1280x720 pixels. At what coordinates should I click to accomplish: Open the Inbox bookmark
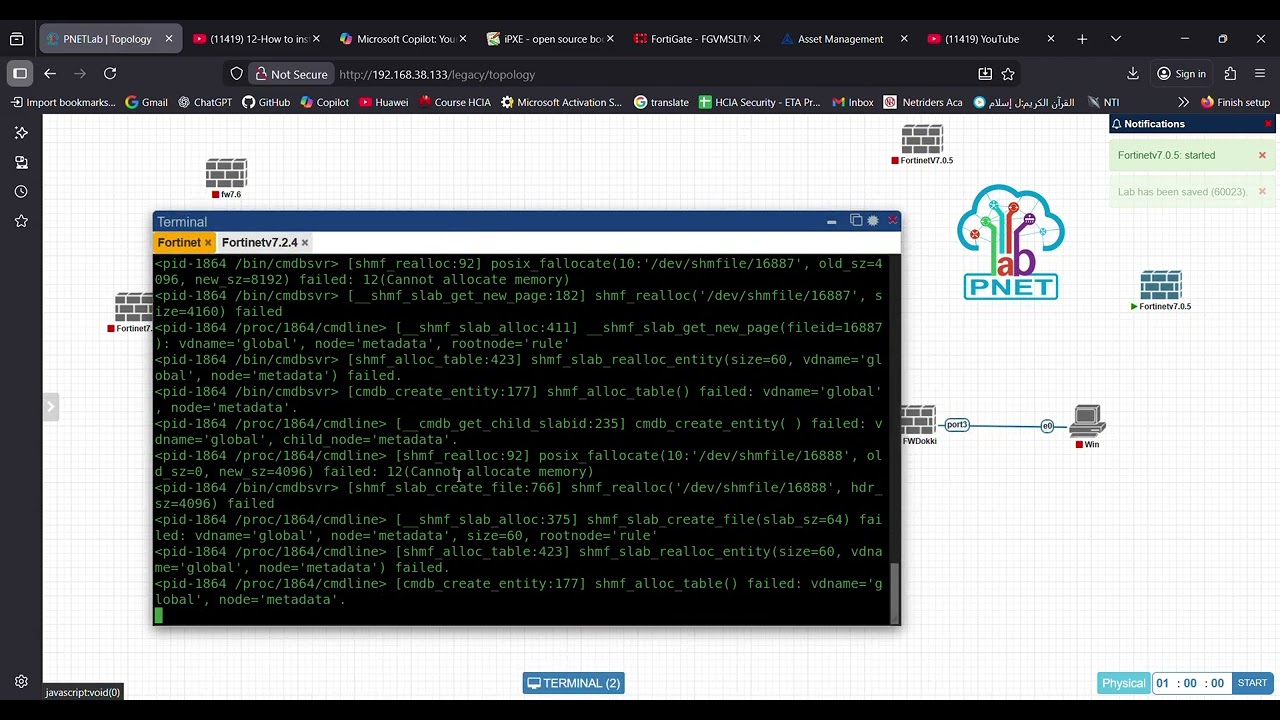point(852,102)
